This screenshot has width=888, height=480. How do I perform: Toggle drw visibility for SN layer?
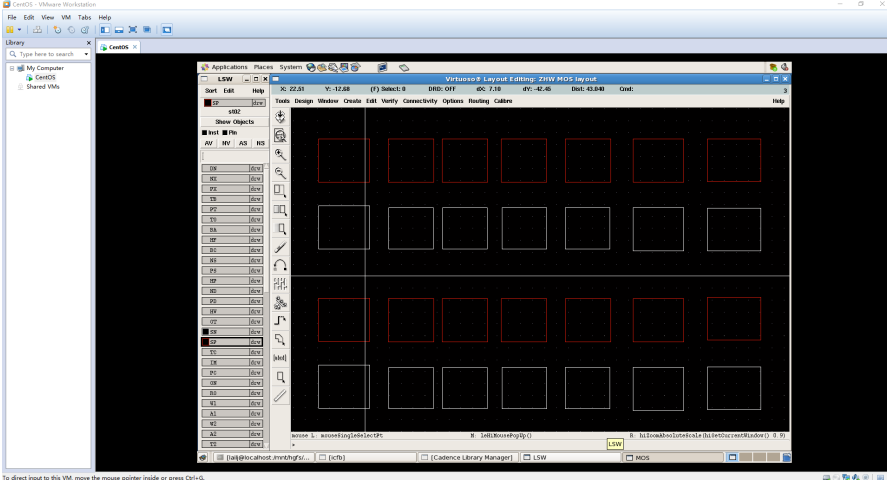[x=256, y=332]
